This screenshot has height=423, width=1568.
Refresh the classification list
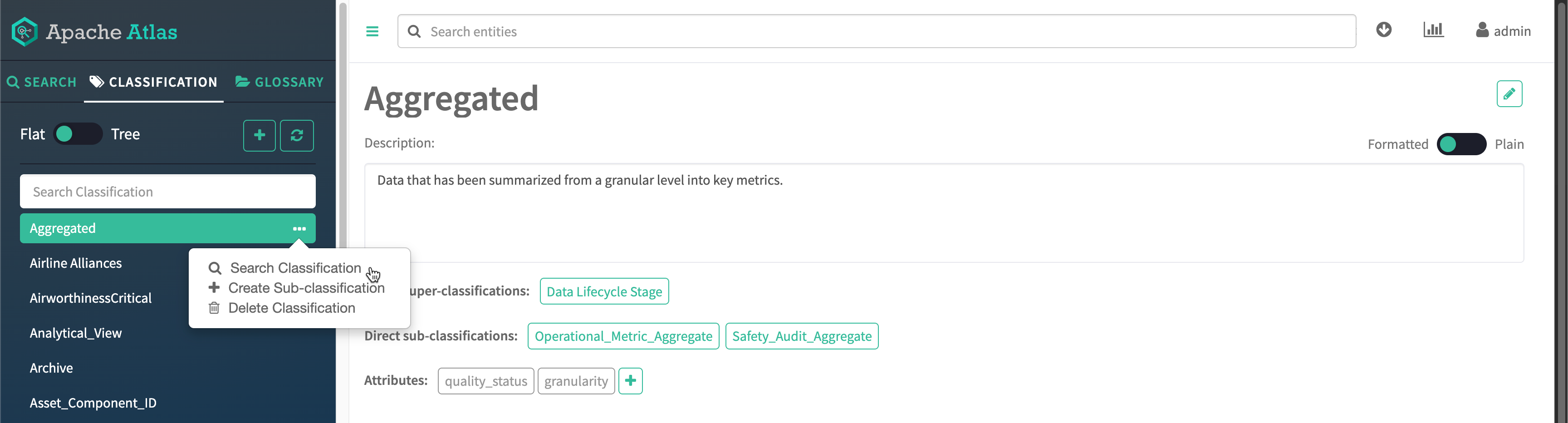point(296,135)
